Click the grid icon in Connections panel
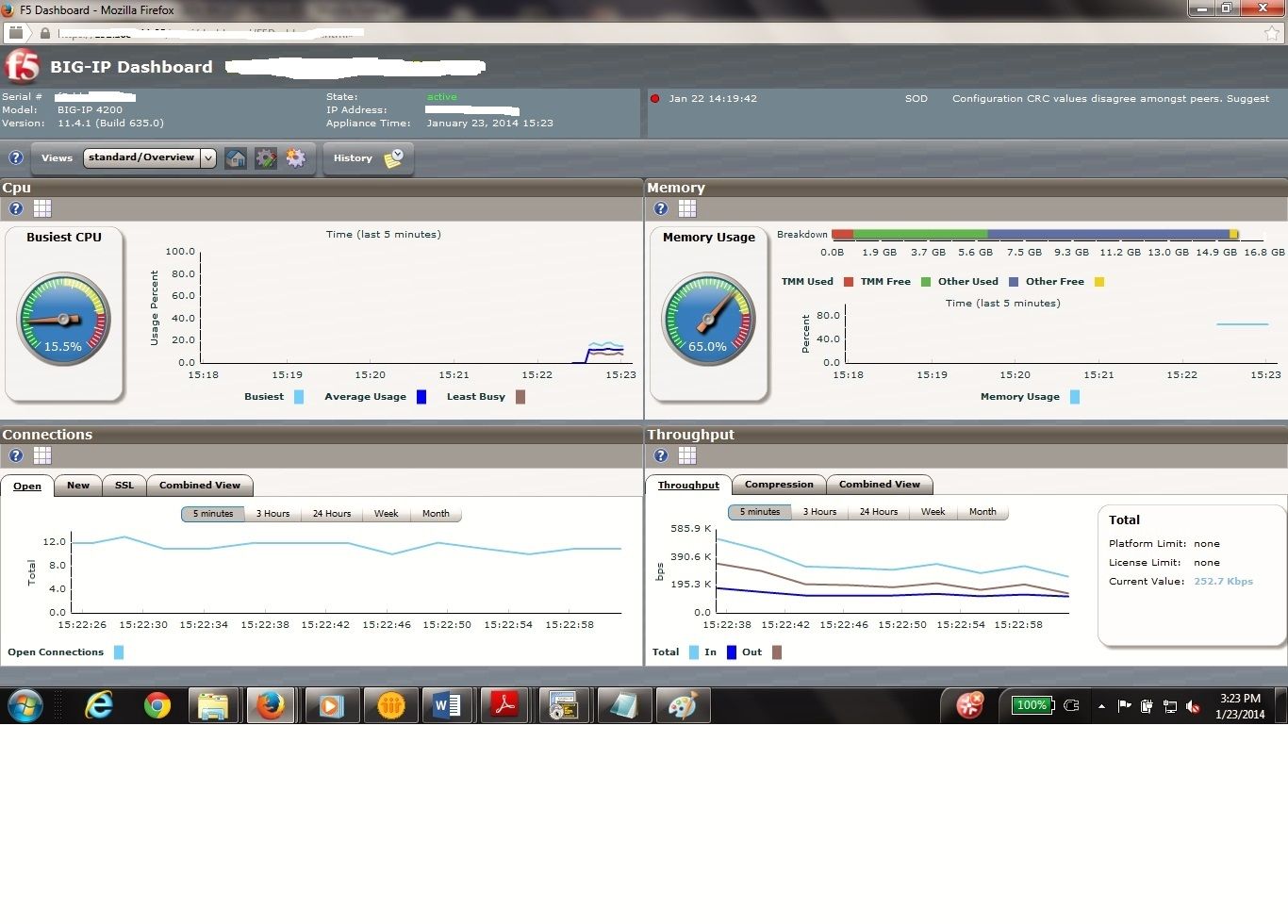This screenshot has width=1288, height=924. [x=42, y=455]
